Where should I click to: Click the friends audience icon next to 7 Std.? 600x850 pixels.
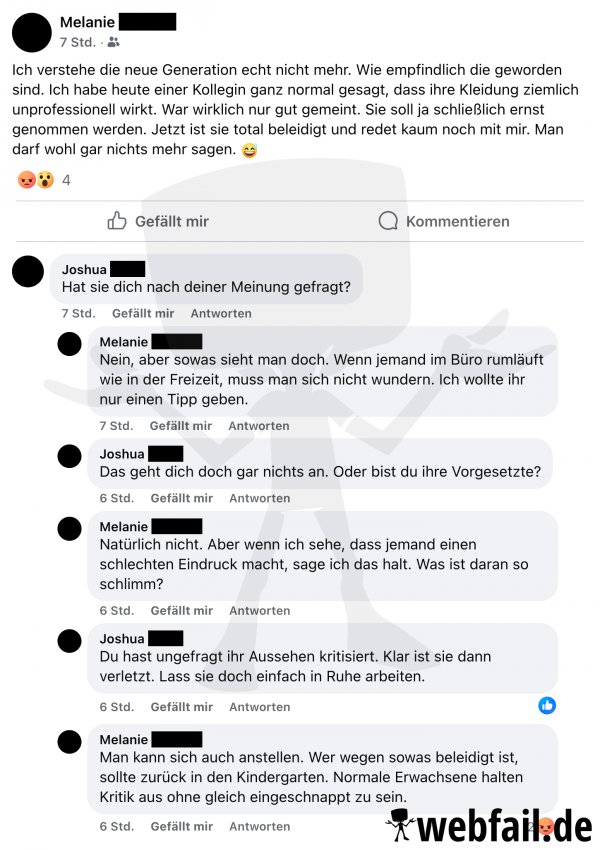[113, 42]
